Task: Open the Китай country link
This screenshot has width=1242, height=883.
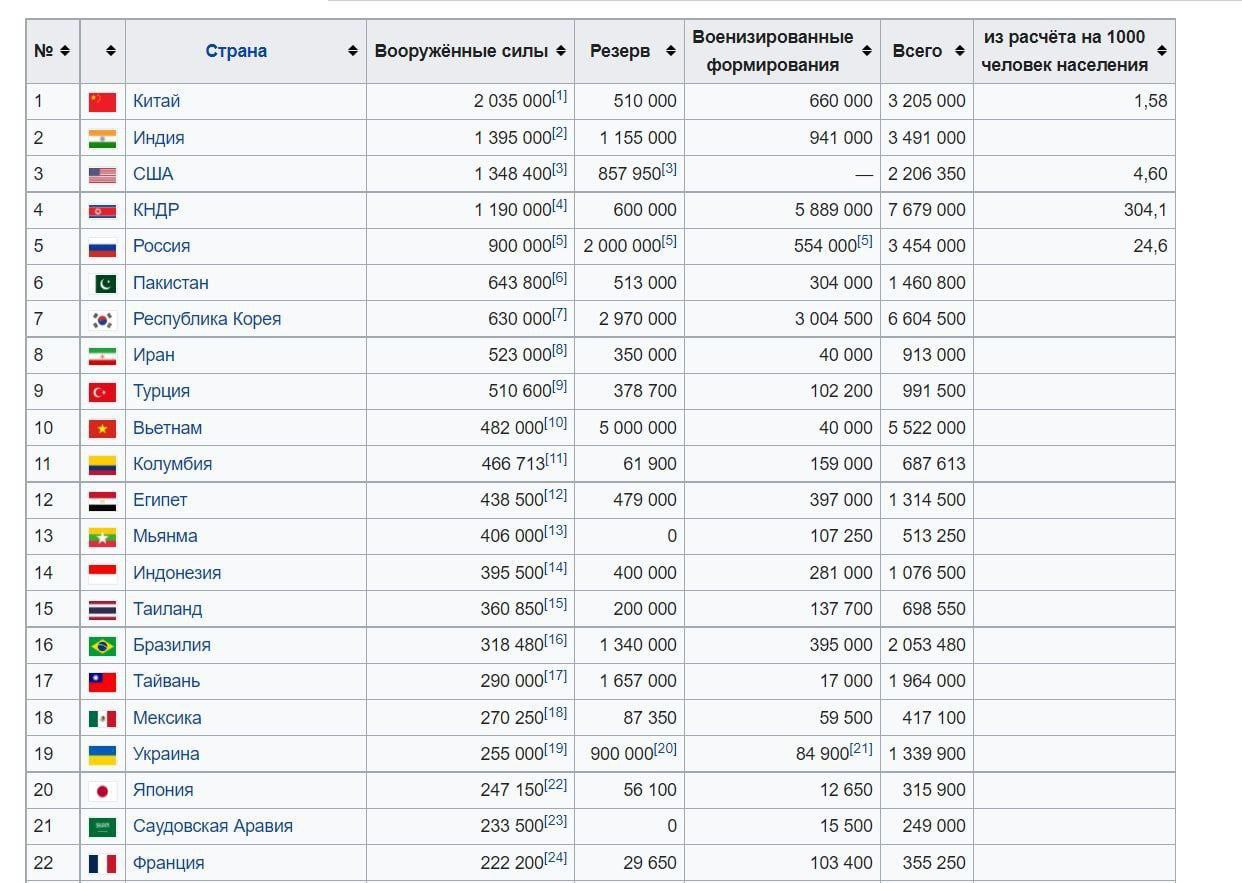Action: [156, 101]
